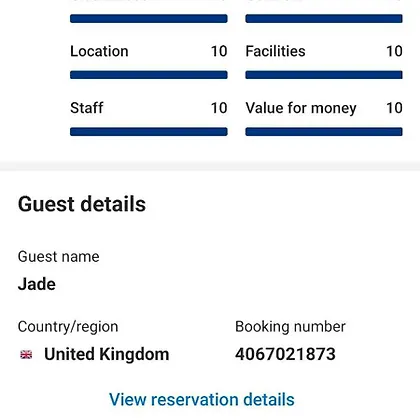Click the United Kingdom flag icon
The height and width of the screenshot is (420, 420).
point(26,355)
